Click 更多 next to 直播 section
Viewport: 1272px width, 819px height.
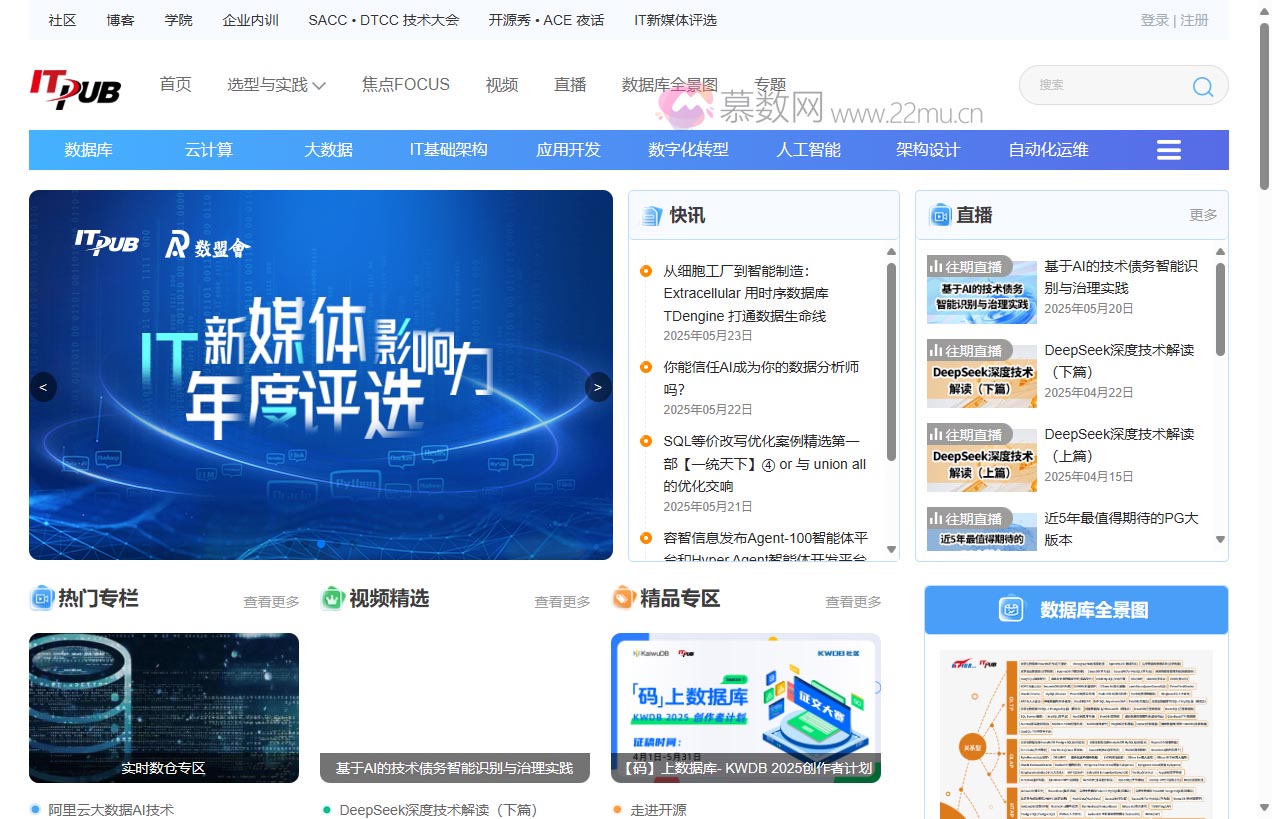point(1200,214)
